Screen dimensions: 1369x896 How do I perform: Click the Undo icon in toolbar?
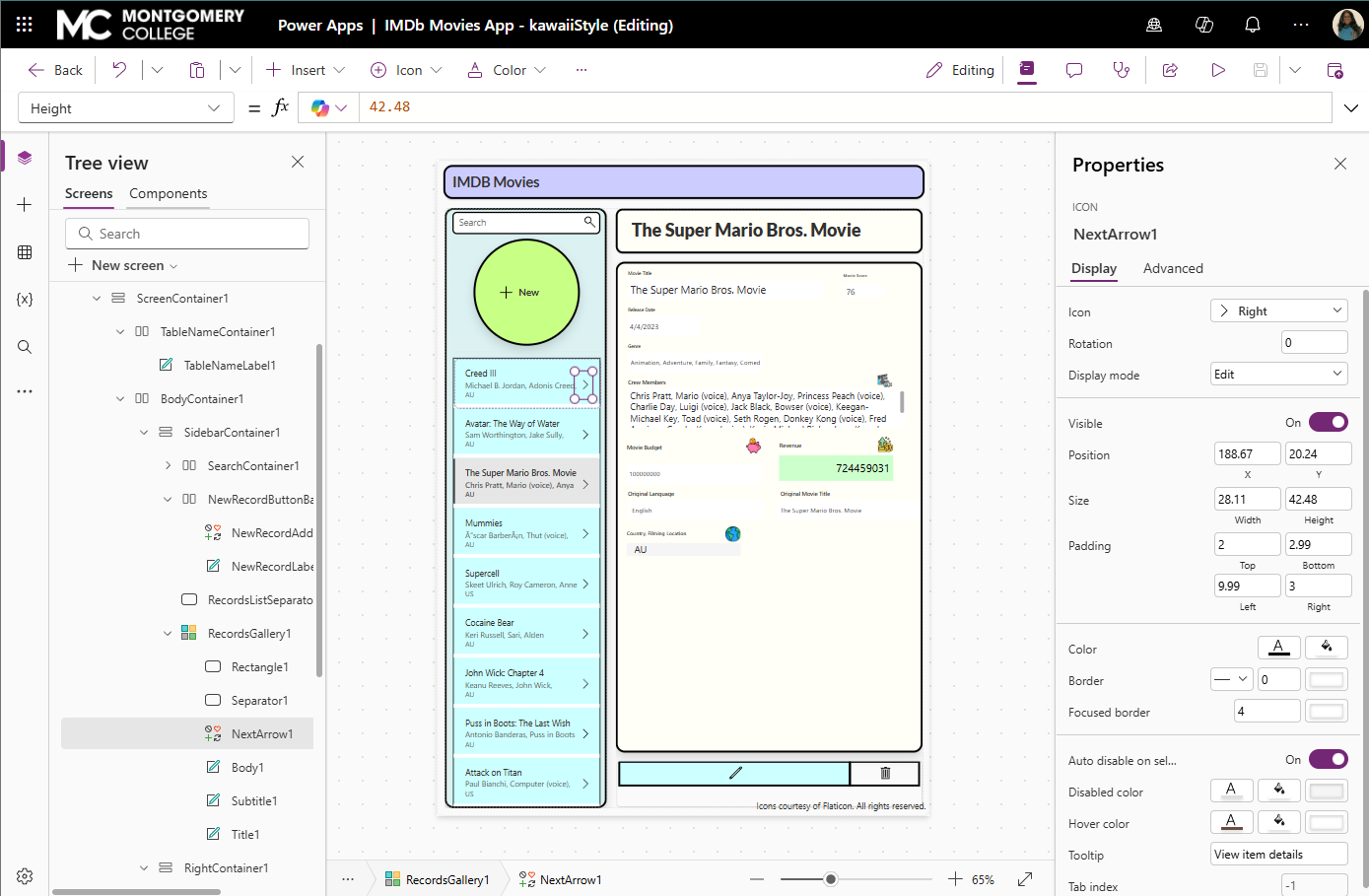pyautogui.click(x=119, y=70)
